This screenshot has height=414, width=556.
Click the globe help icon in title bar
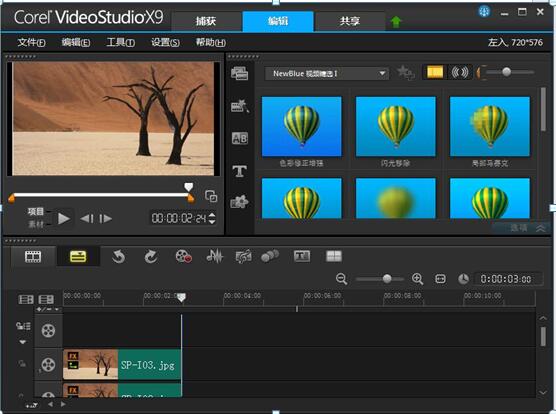[484, 12]
